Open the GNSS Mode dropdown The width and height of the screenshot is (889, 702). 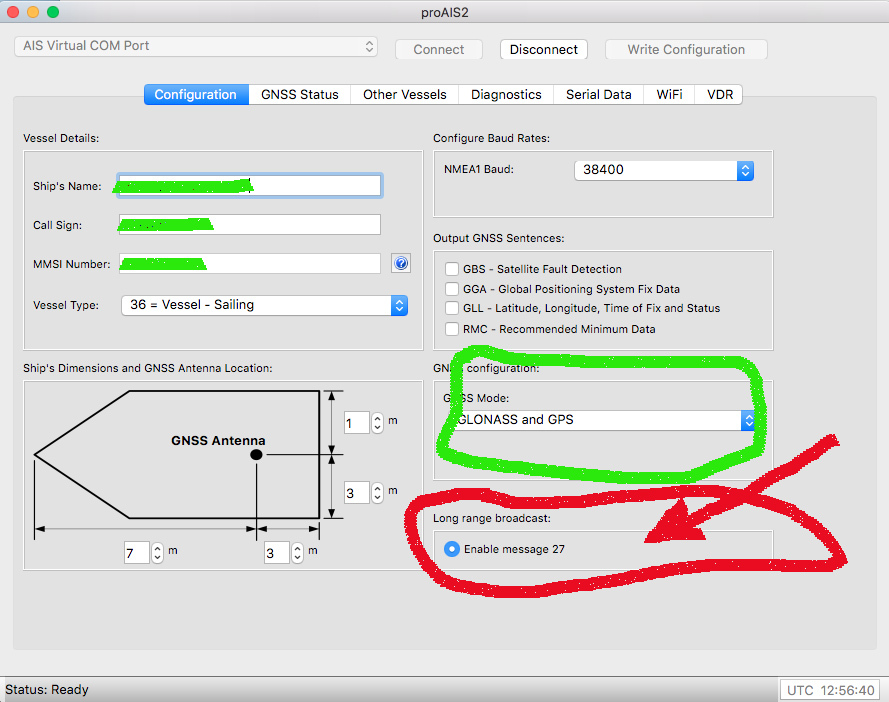point(600,420)
